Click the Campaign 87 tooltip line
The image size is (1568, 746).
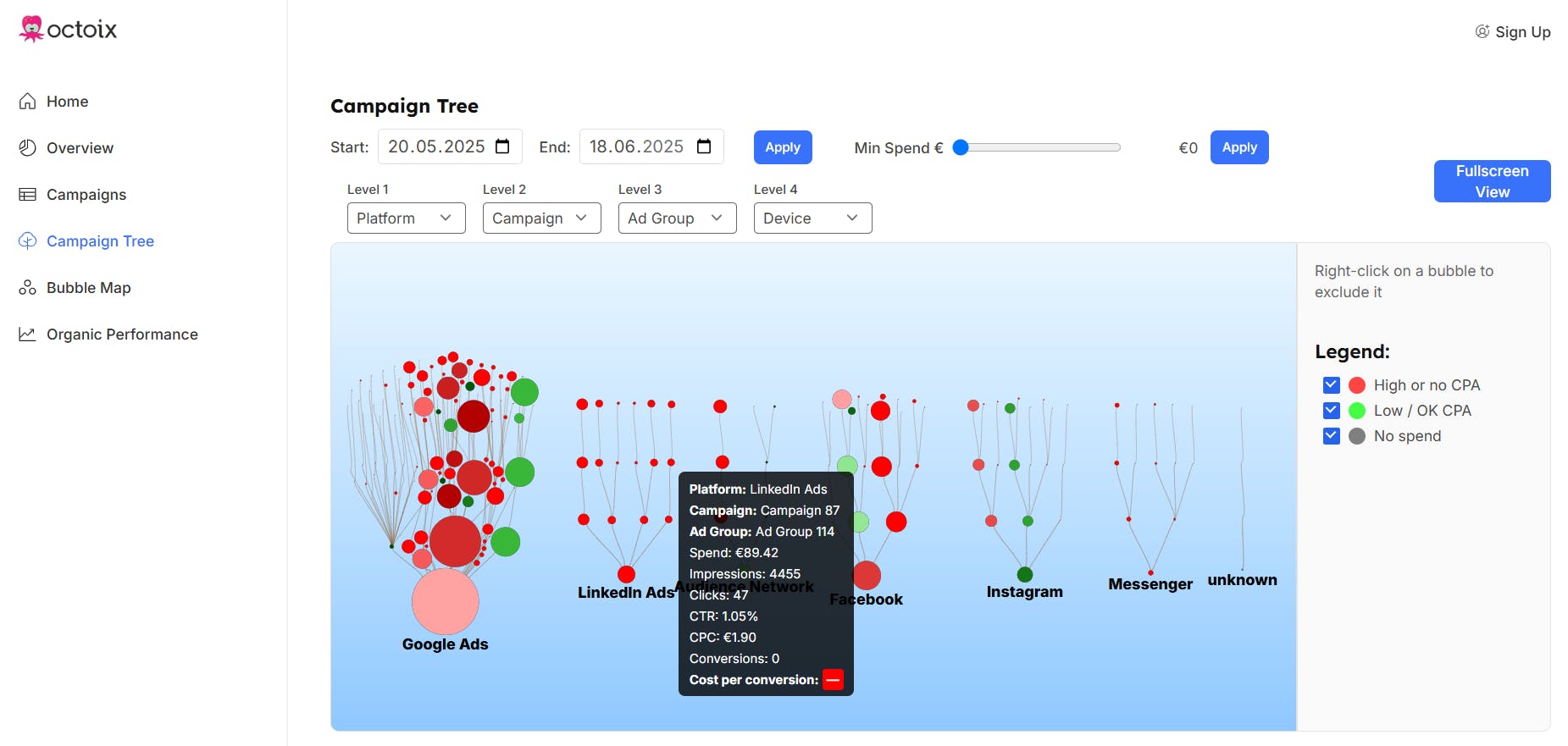pos(764,511)
